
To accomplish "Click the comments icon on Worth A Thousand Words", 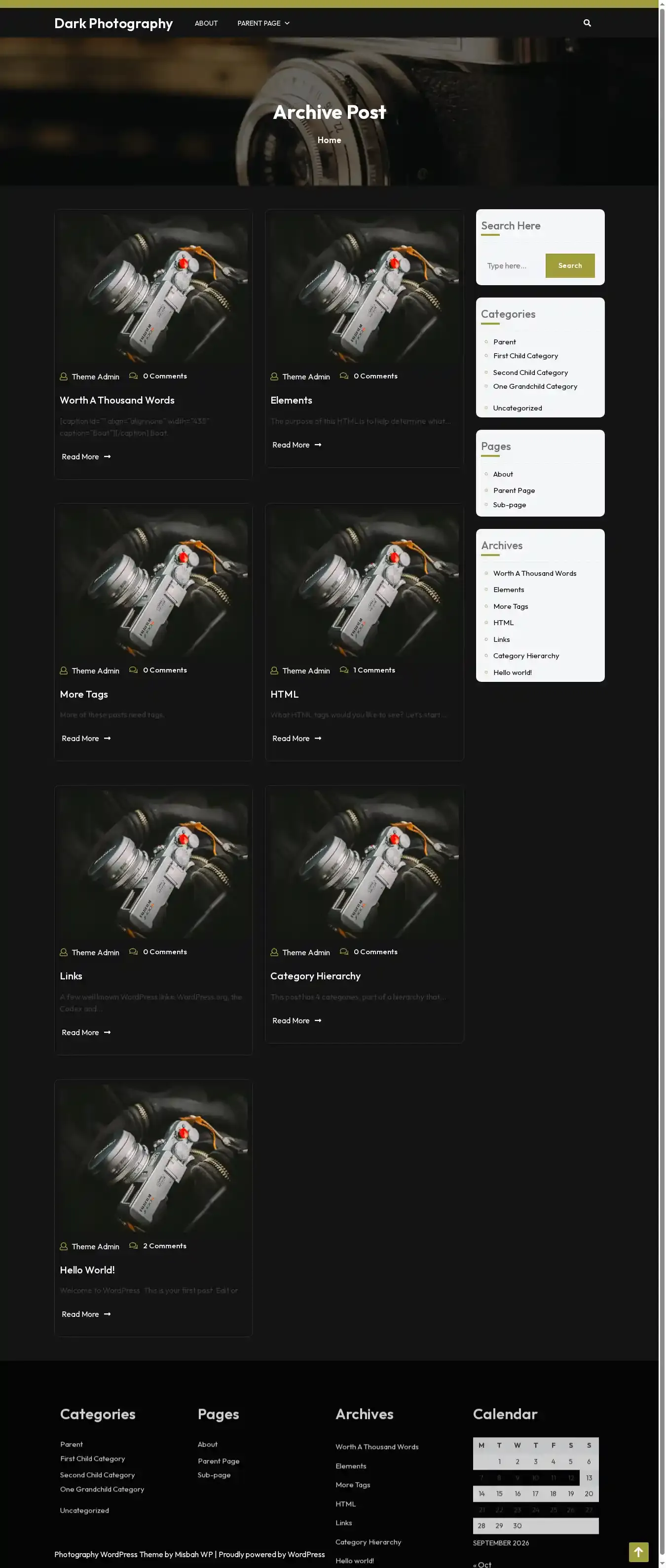I will tap(133, 376).
